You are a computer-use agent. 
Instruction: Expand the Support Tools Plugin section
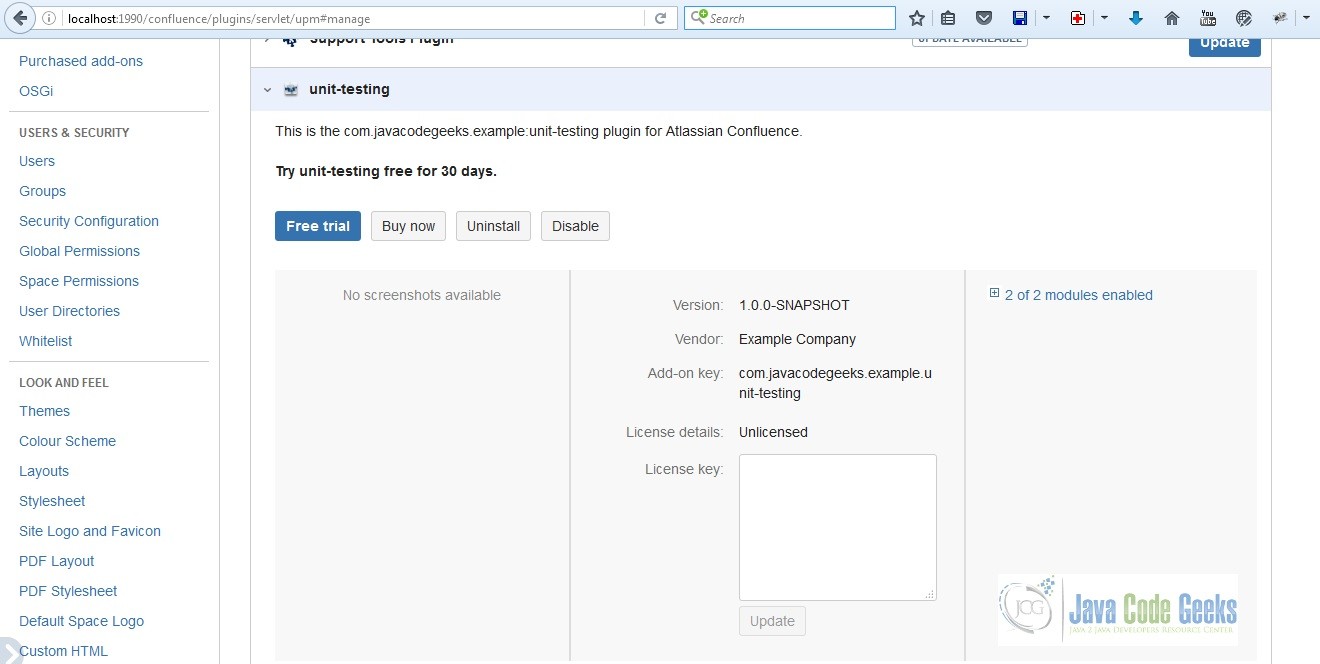click(266, 38)
